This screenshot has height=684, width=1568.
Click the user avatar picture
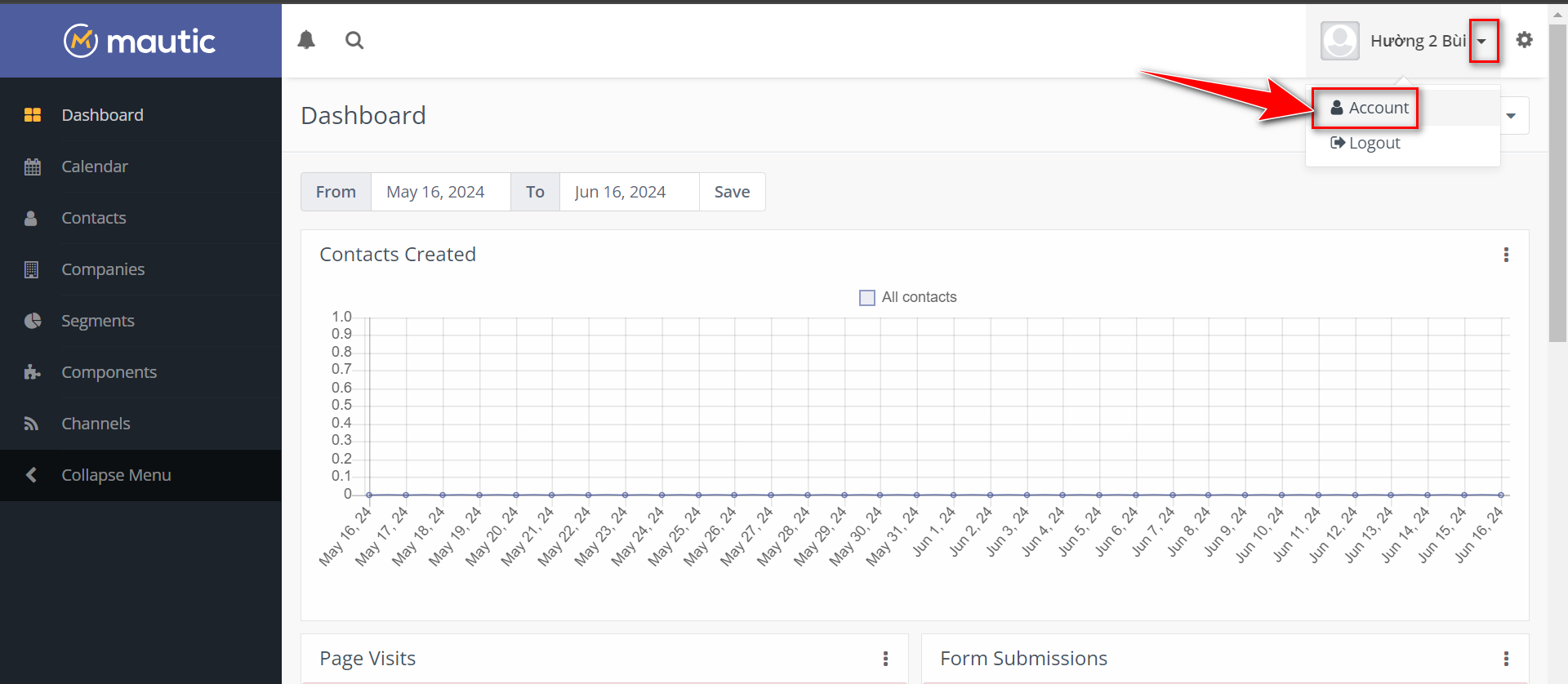1340,41
